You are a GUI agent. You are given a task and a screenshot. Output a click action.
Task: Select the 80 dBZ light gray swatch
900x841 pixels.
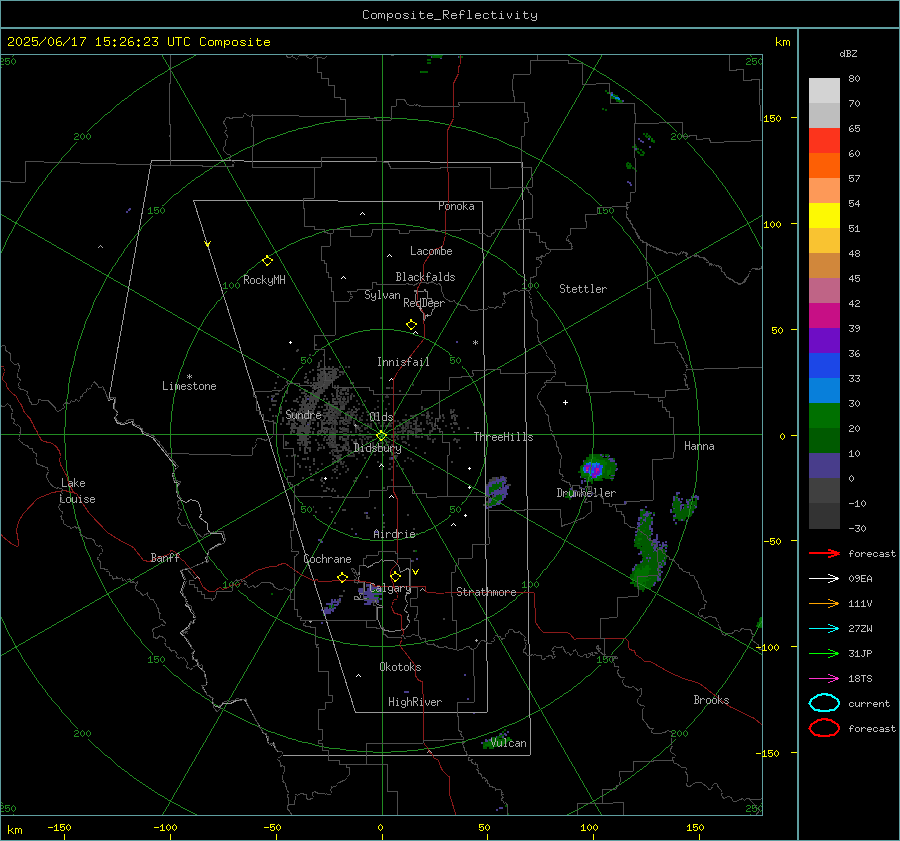824,91
